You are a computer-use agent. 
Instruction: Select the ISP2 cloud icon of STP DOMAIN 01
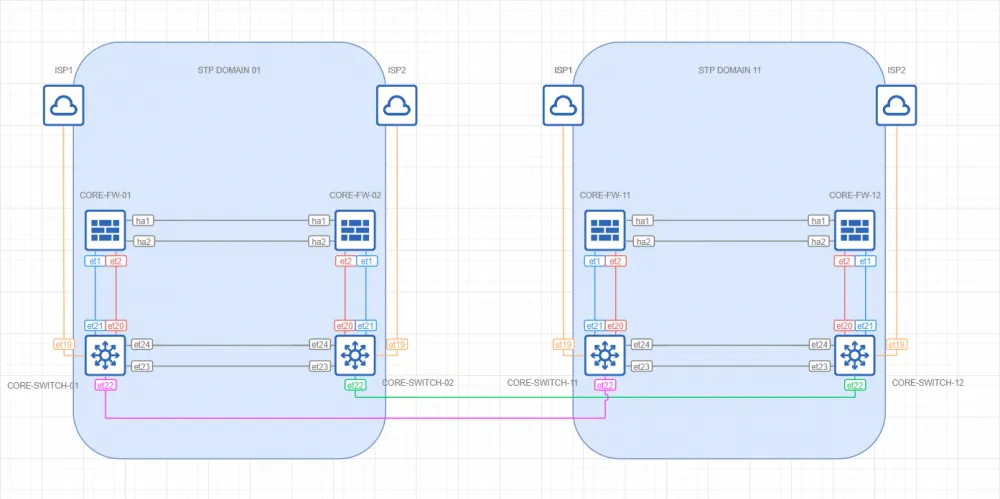point(397,105)
